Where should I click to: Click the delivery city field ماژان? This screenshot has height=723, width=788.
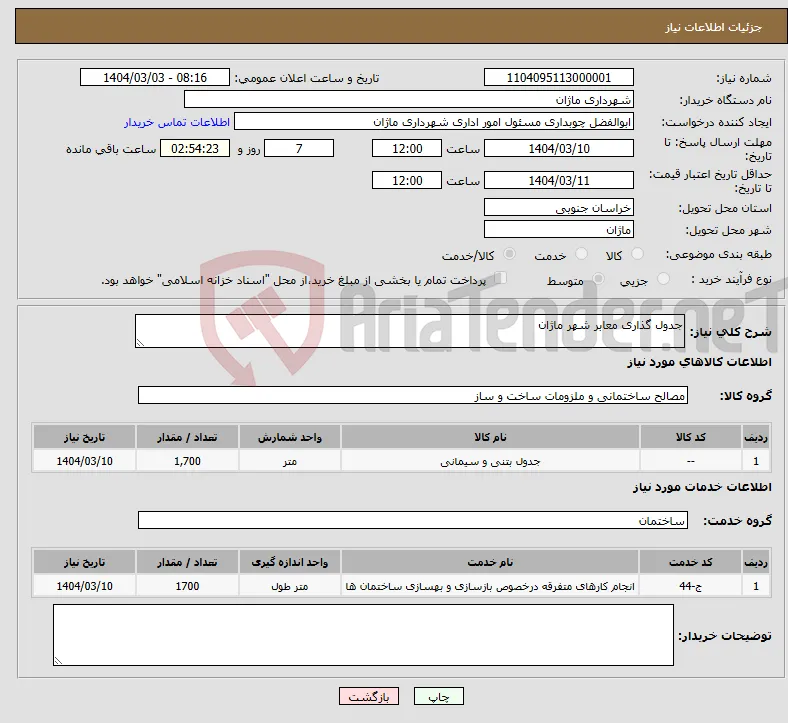point(559,230)
